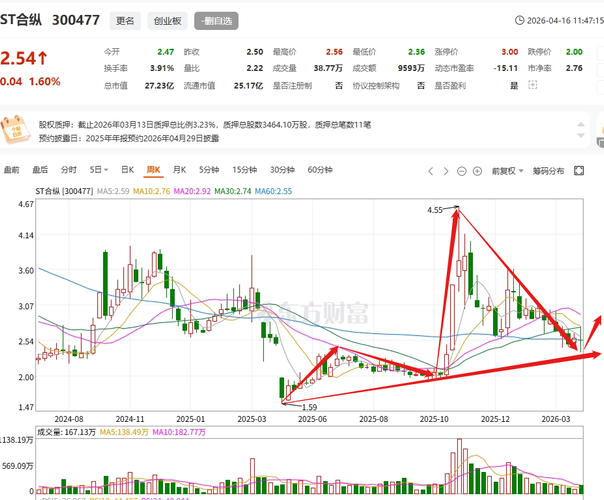The image size is (604, 500).
Task: Click the 1.59 low price marker
Action: click(x=309, y=407)
